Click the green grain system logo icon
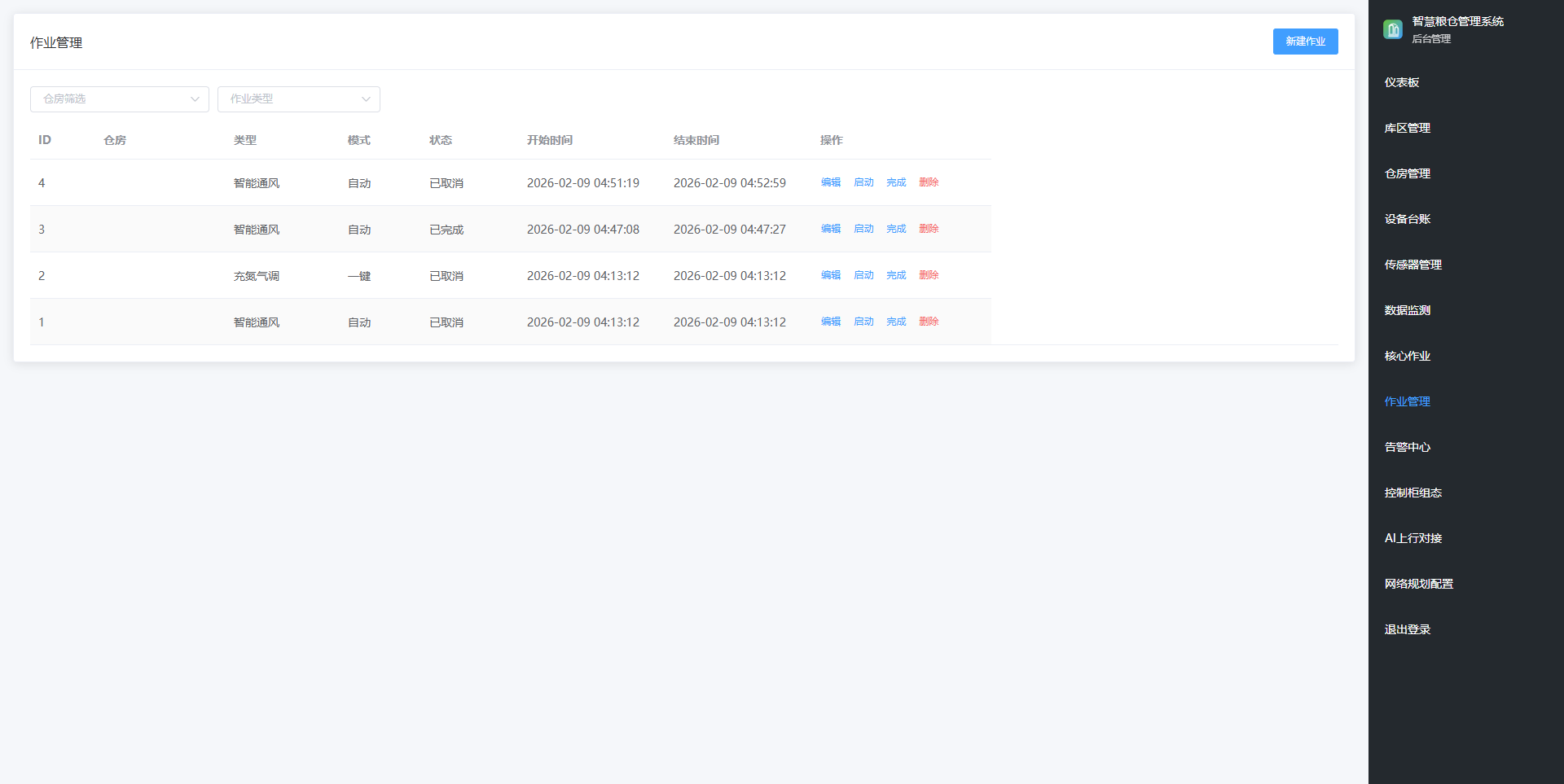The width and height of the screenshot is (1564, 784). (x=1392, y=30)
